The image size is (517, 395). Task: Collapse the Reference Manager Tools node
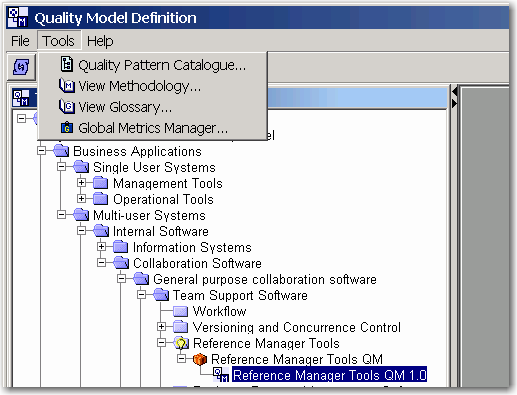[161, 343]
